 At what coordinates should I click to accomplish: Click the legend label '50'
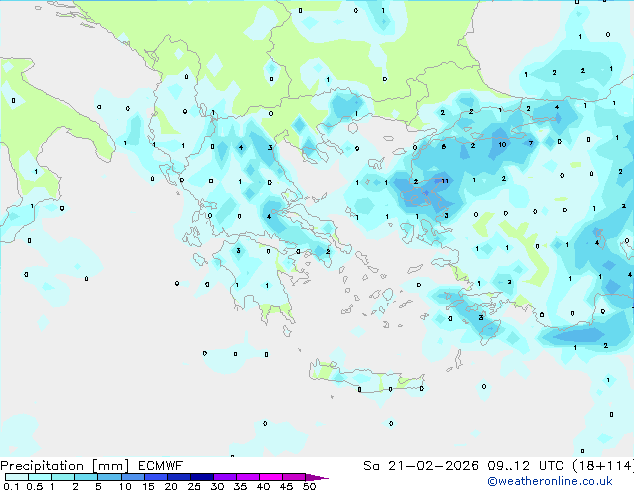pos(310,486)
